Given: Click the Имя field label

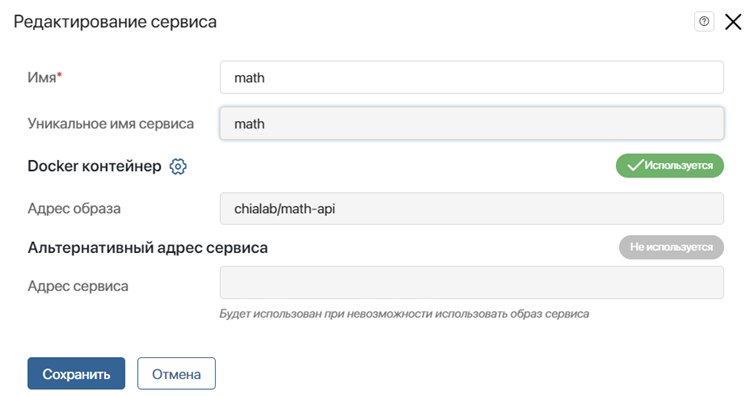Looking at the screenshot, I should tap(42, 77).
